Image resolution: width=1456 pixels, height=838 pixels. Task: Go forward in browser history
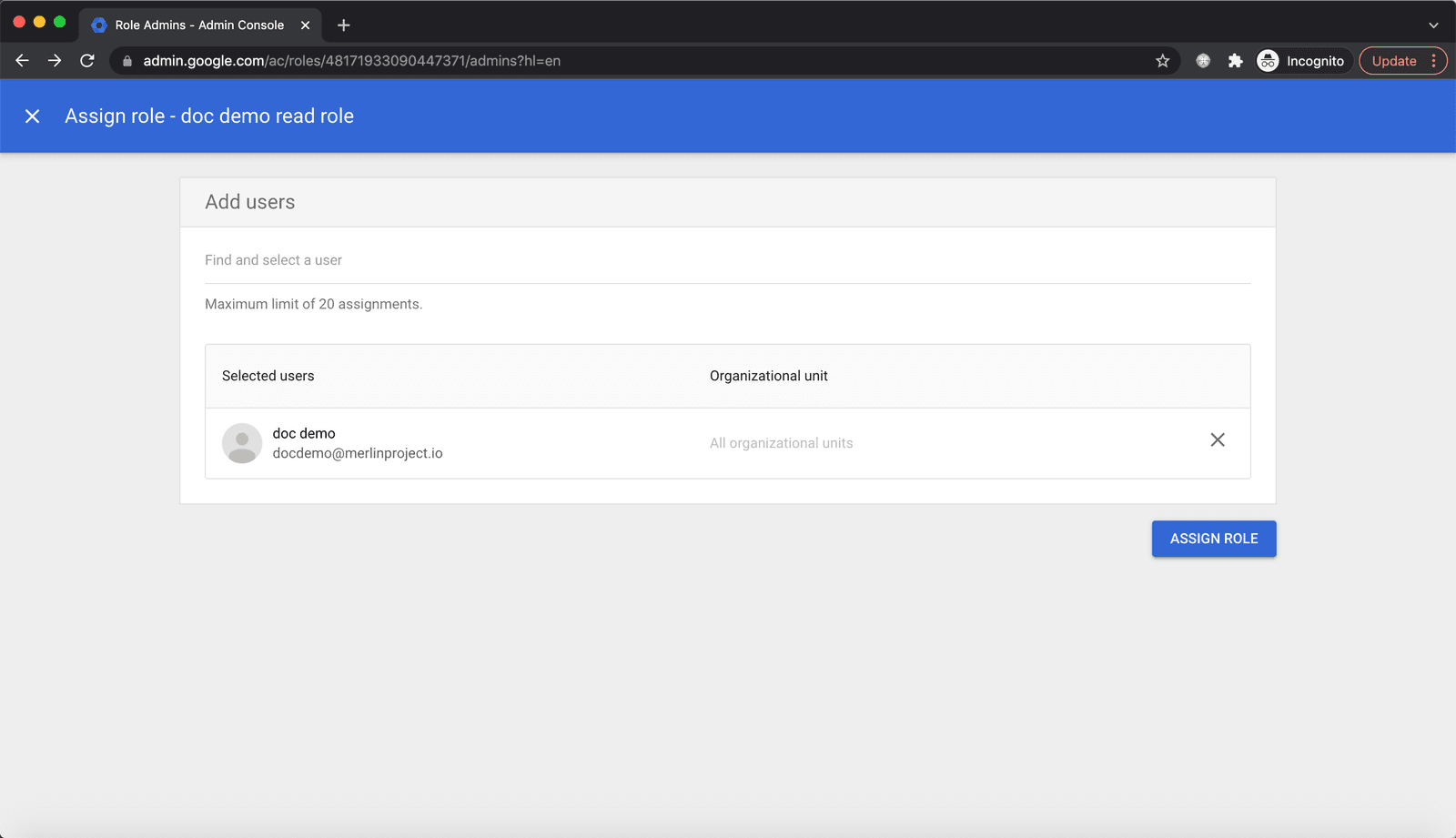pyautogui.click(x=55, y=61)
